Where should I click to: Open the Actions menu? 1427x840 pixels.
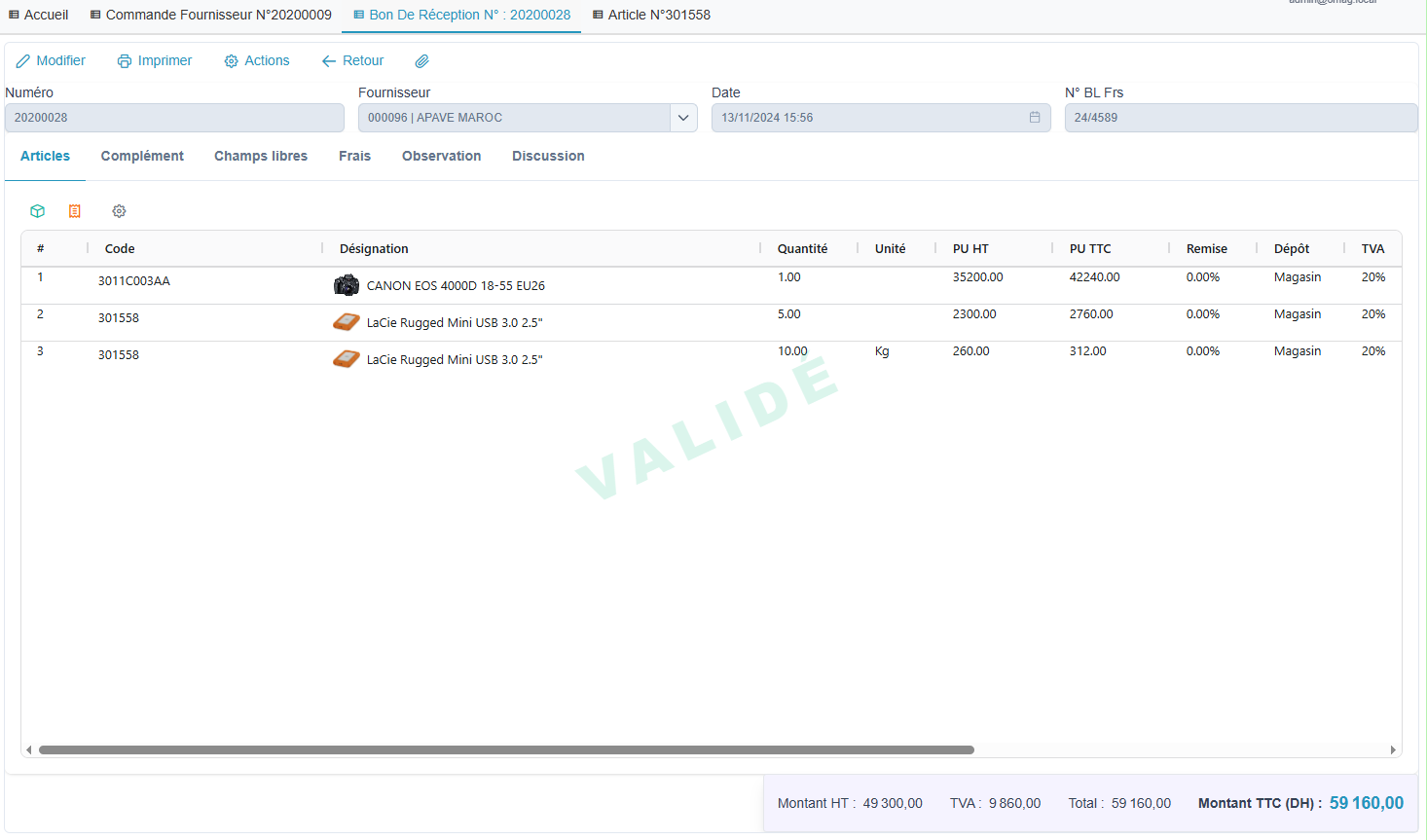click(x=257, y=60)
